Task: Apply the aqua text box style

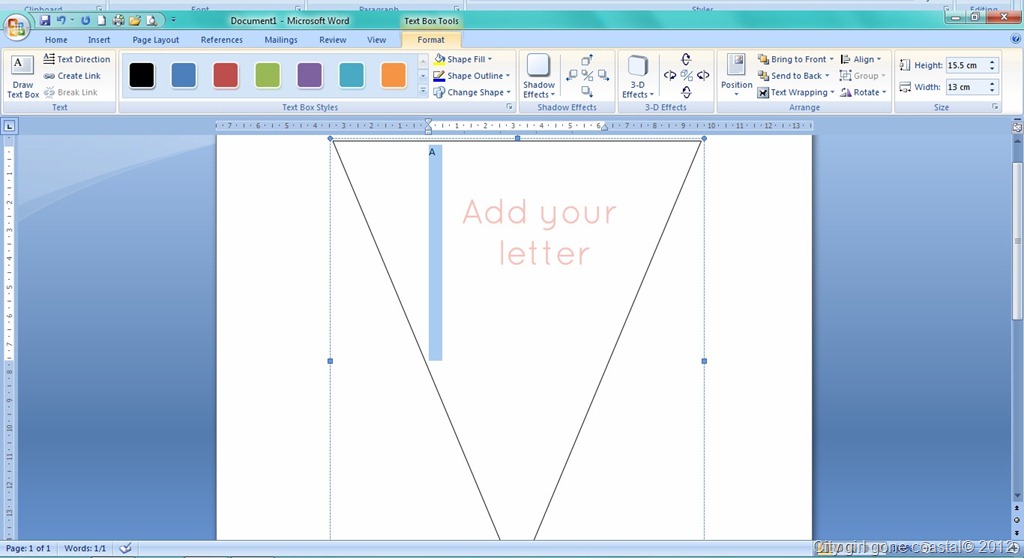Action: coord(351,75)
